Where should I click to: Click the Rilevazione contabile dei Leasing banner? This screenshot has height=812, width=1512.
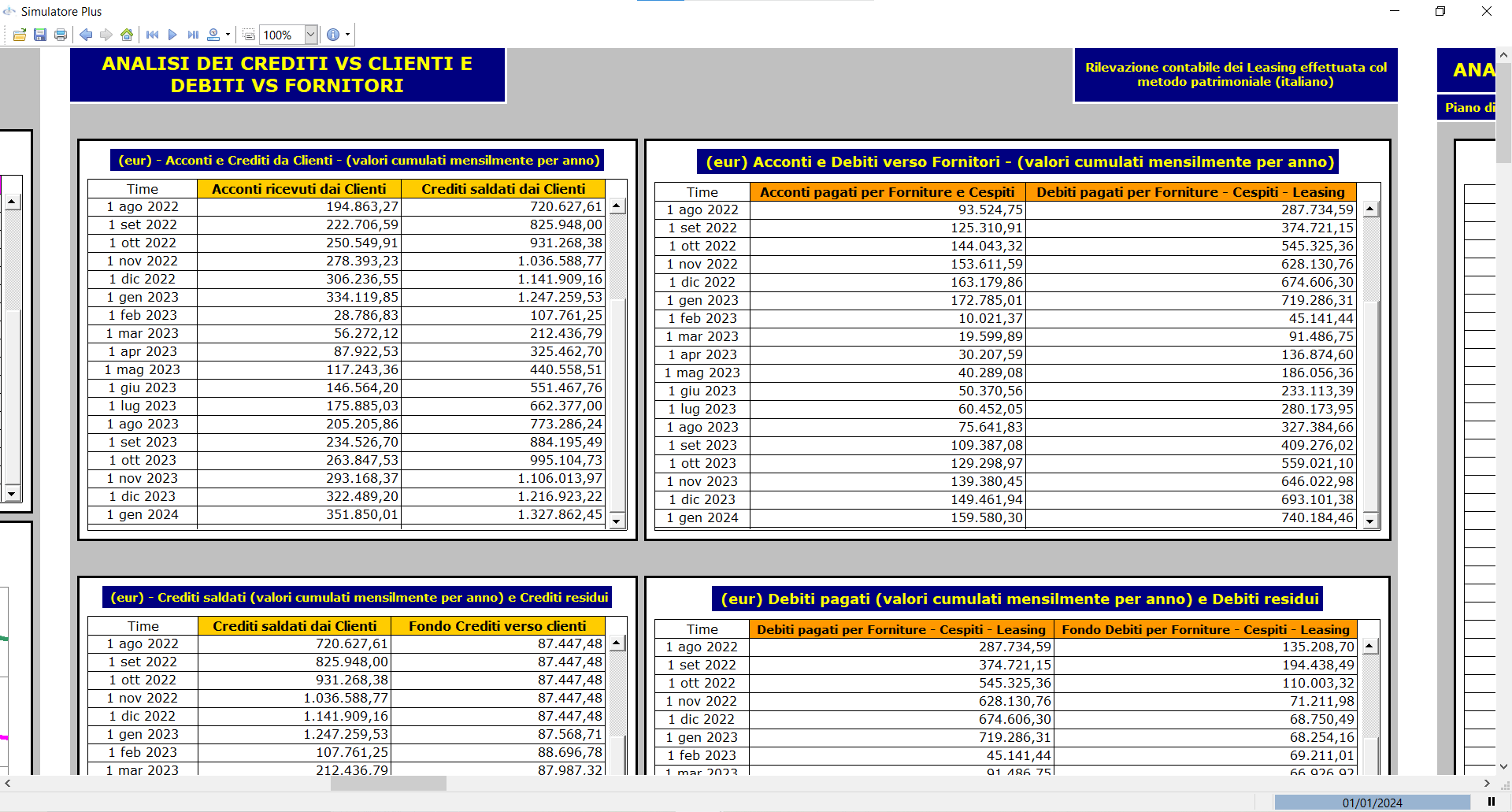(1236, 75)
